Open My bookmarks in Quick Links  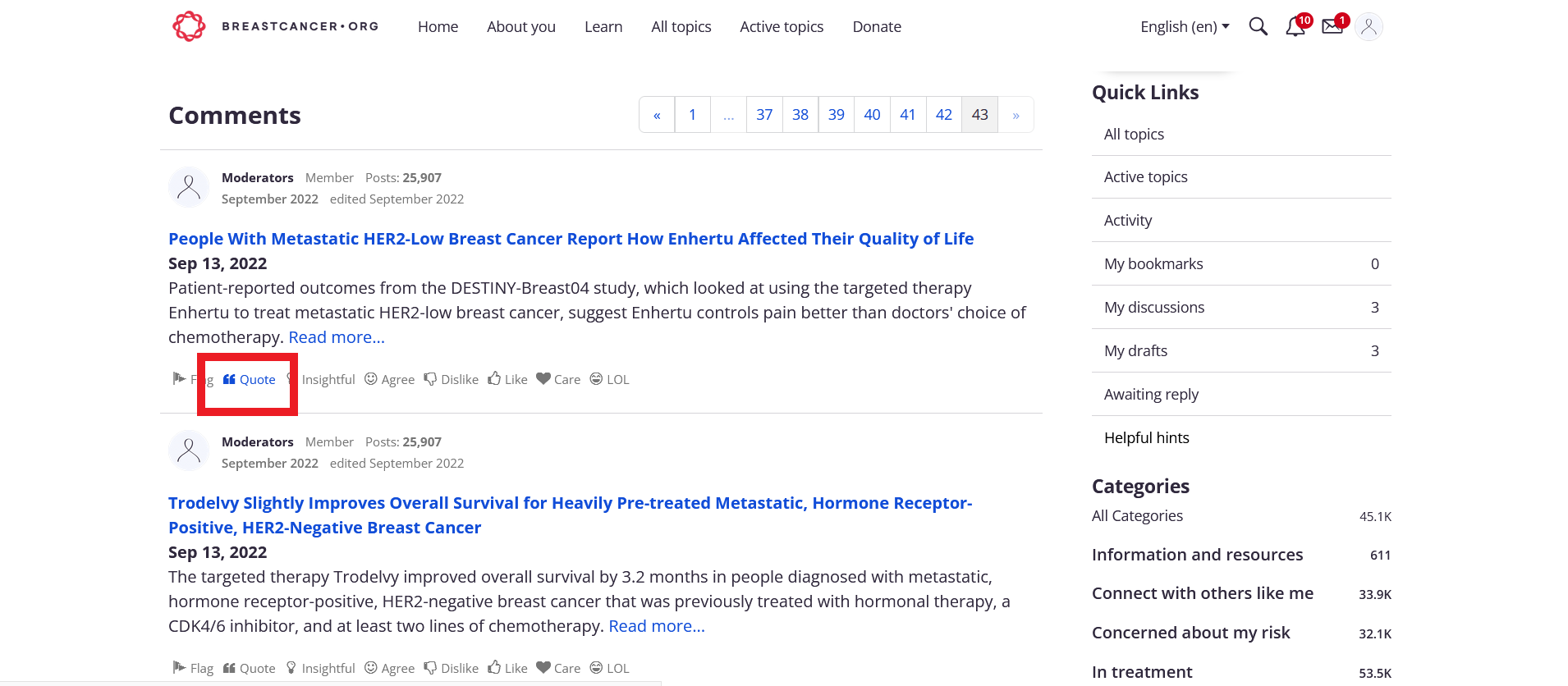[1241, 264]
